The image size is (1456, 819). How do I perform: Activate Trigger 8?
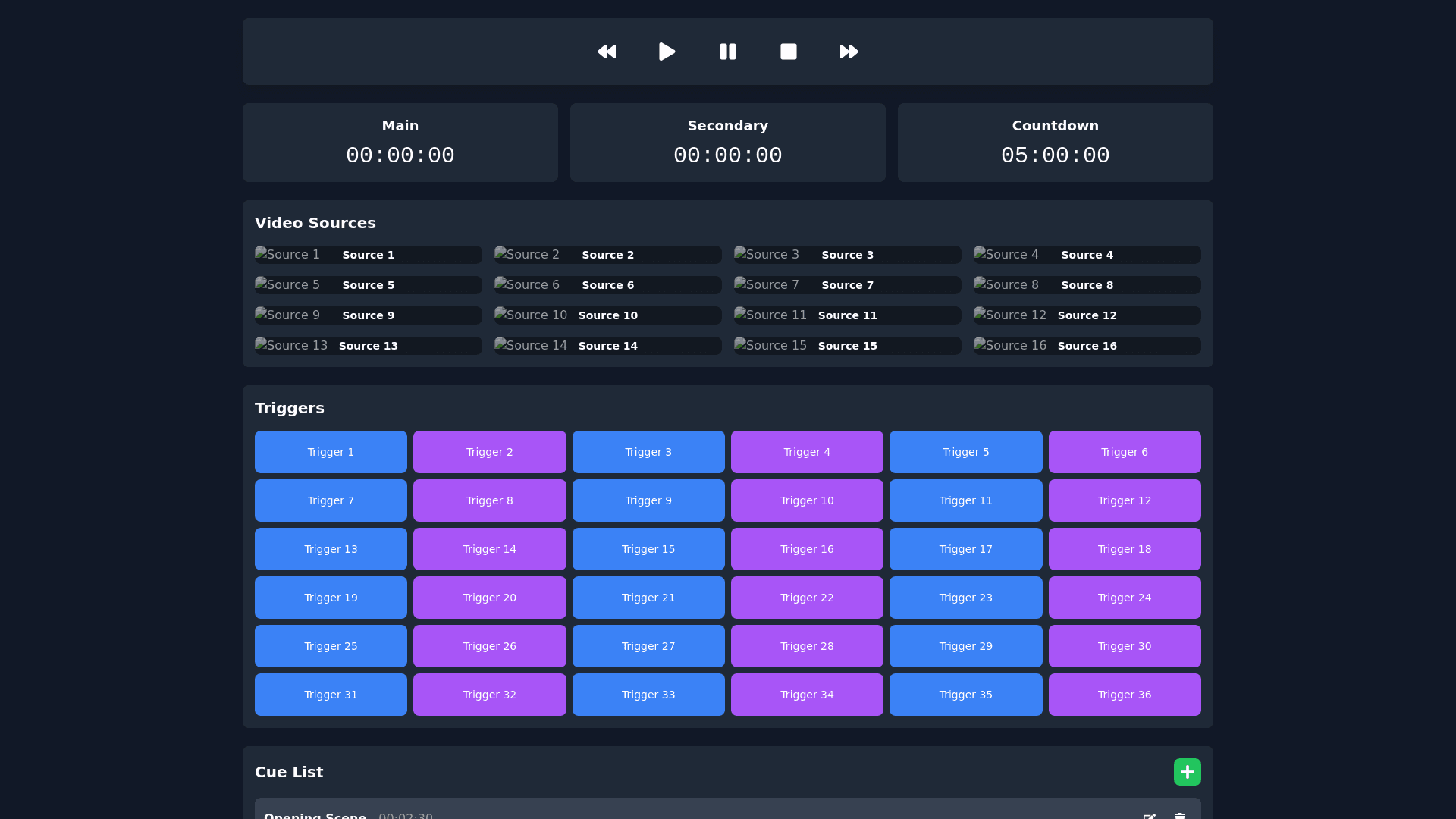tap(489, 500)
